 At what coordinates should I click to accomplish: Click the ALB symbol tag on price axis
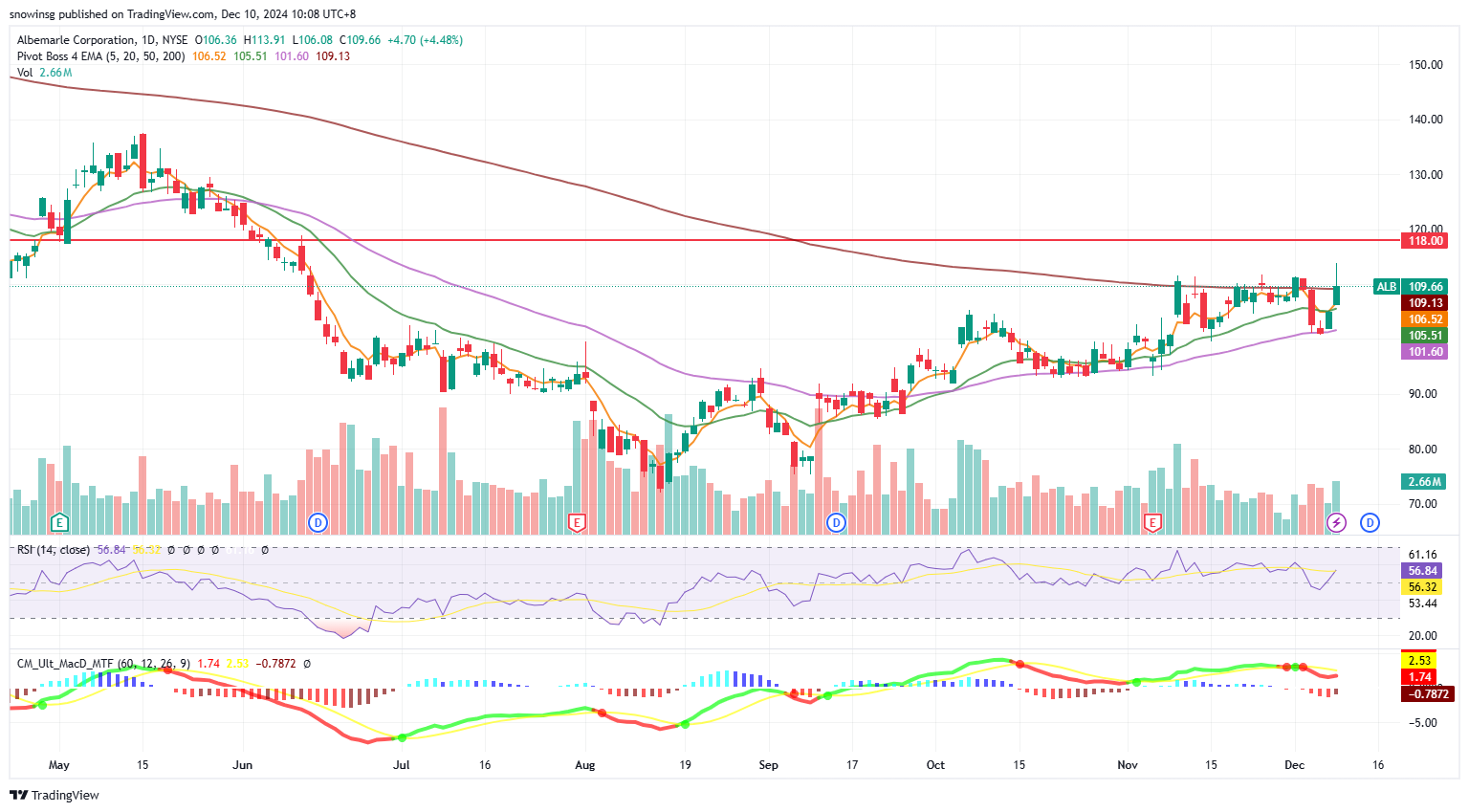tap(1386, 287)
